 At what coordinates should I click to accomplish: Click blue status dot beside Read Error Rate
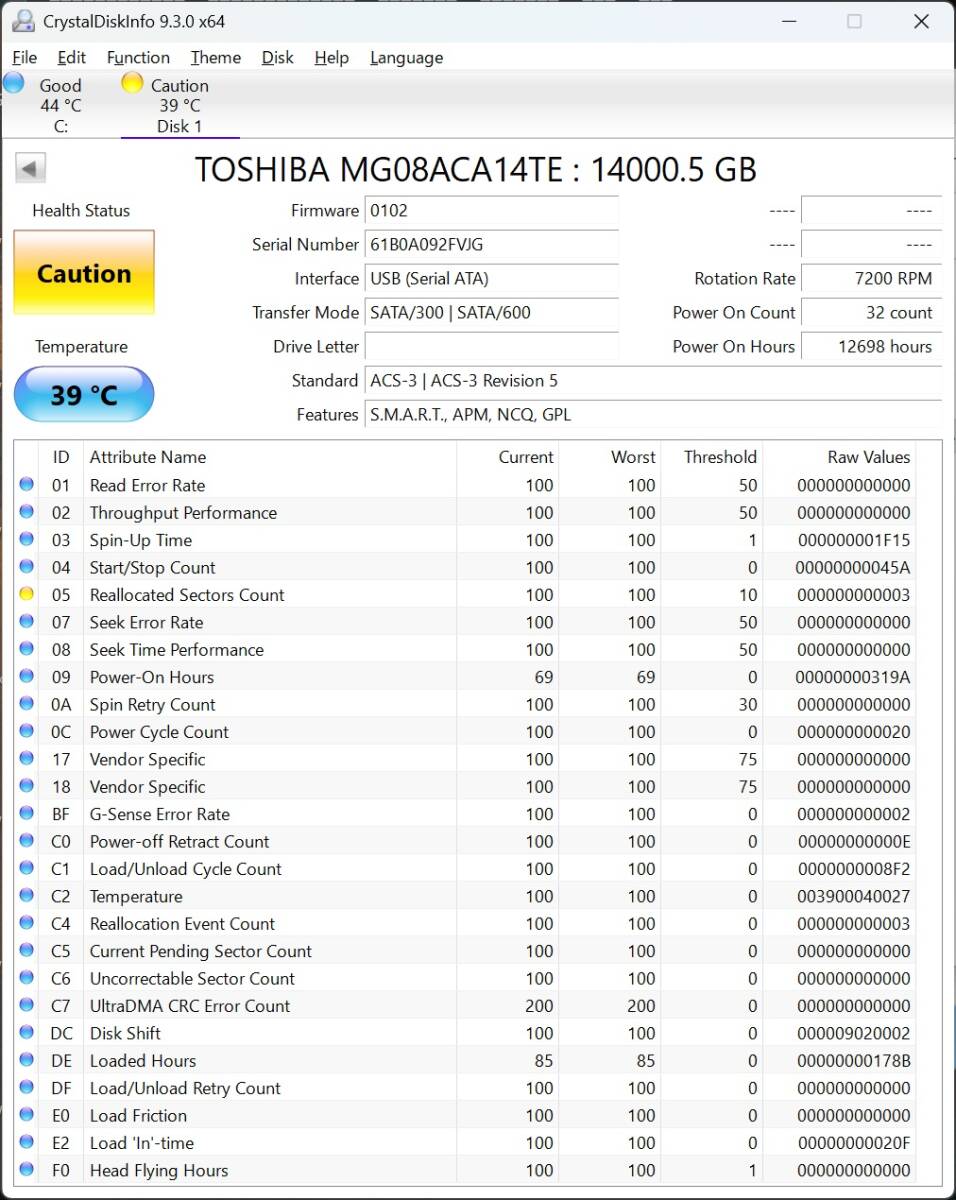click(26, 485)
